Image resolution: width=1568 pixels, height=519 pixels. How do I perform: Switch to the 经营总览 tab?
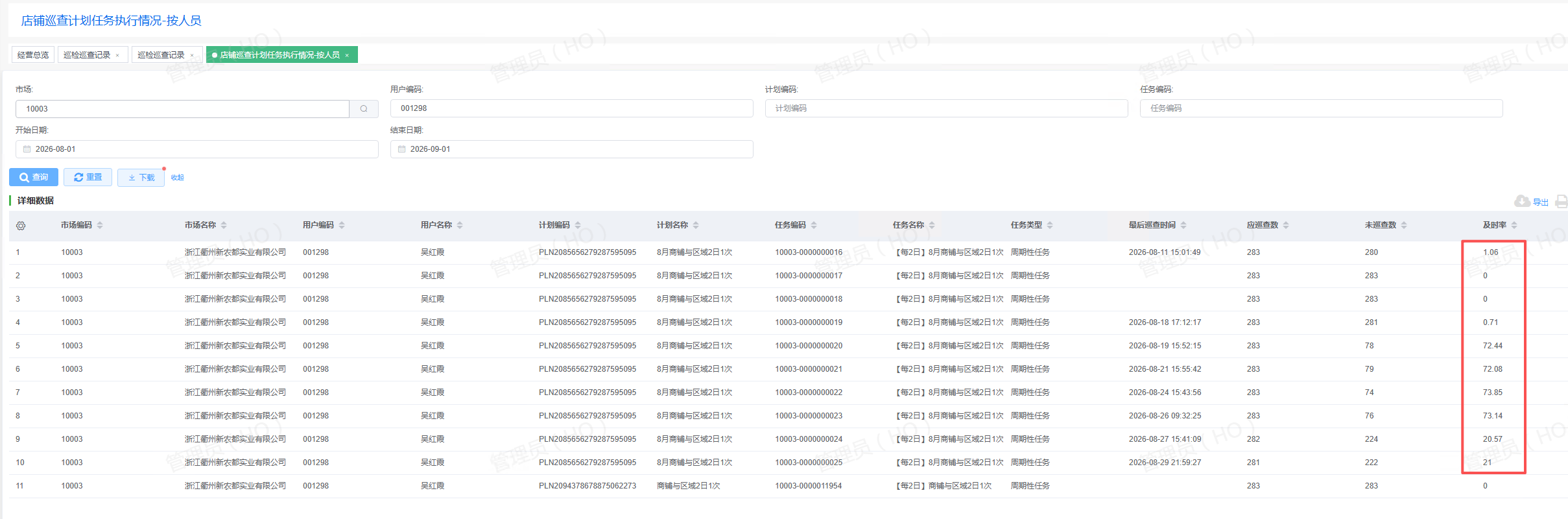tap(33, 55)
